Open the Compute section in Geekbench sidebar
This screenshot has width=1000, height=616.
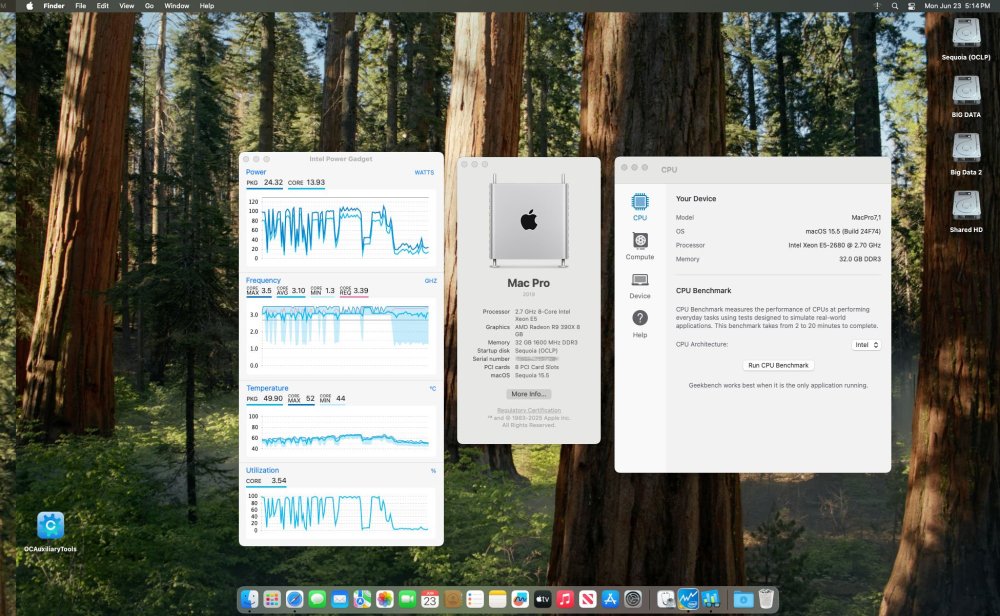[640, 246]
